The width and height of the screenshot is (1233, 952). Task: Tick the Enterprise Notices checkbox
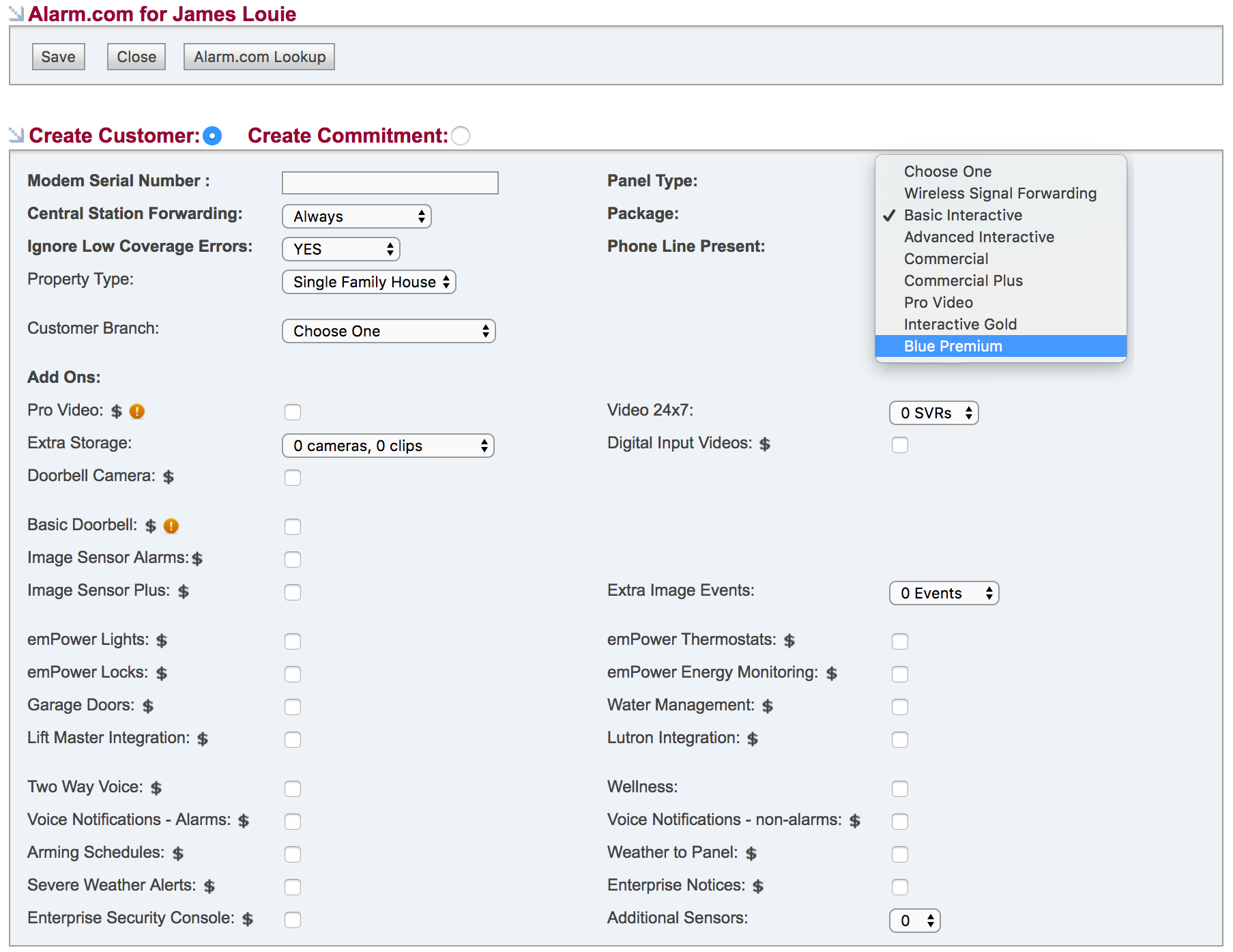point(900,887)
